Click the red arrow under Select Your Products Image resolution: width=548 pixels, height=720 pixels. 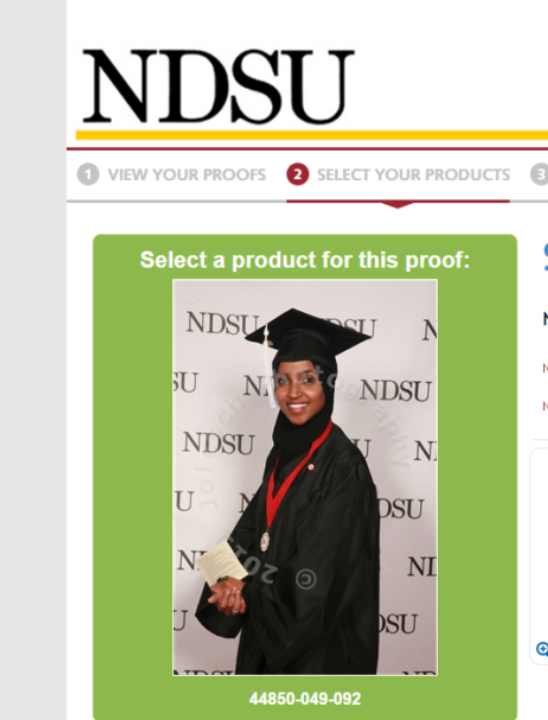click(x=397, y=205)
